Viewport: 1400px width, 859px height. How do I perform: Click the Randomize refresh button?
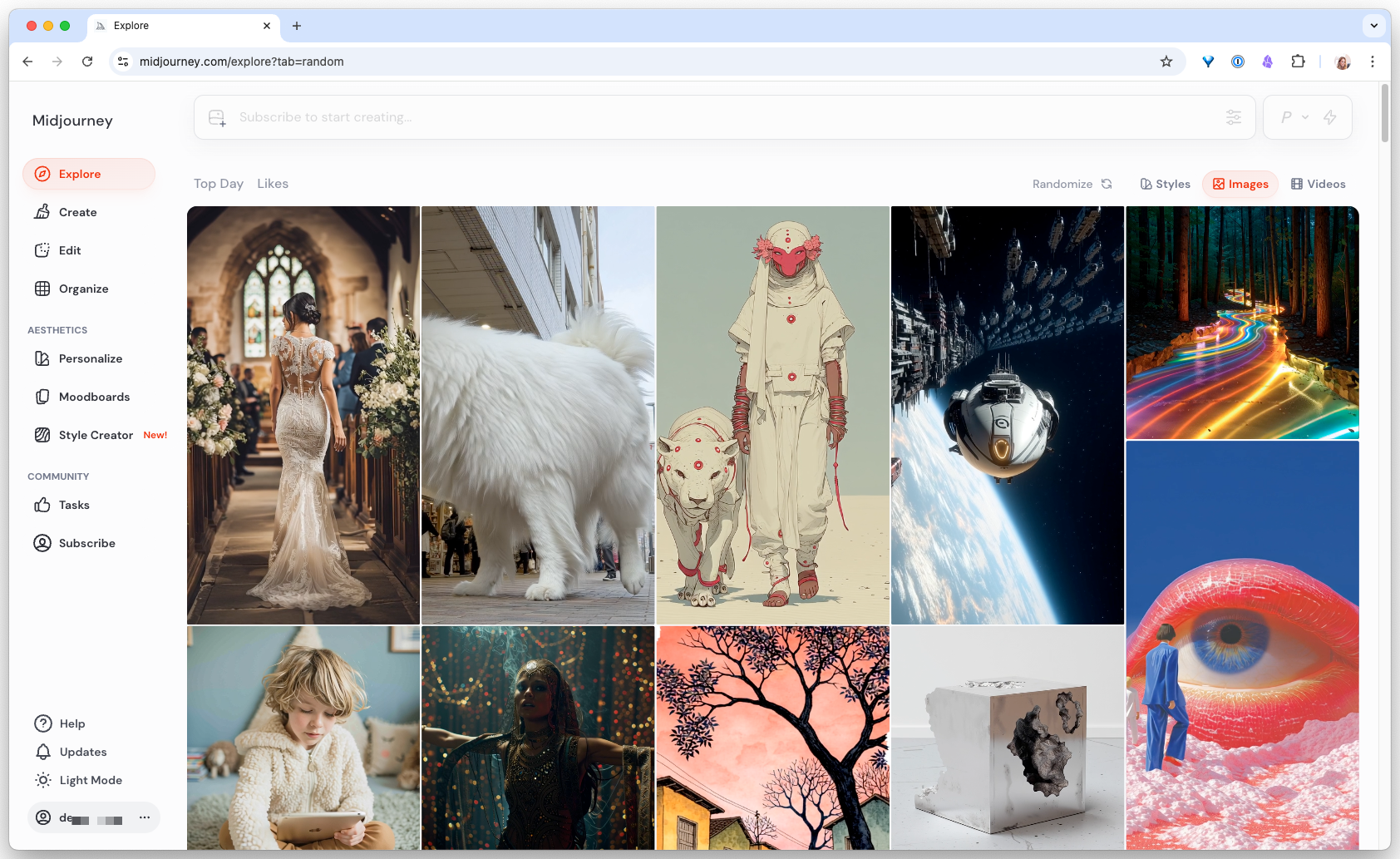(1072, 184)
